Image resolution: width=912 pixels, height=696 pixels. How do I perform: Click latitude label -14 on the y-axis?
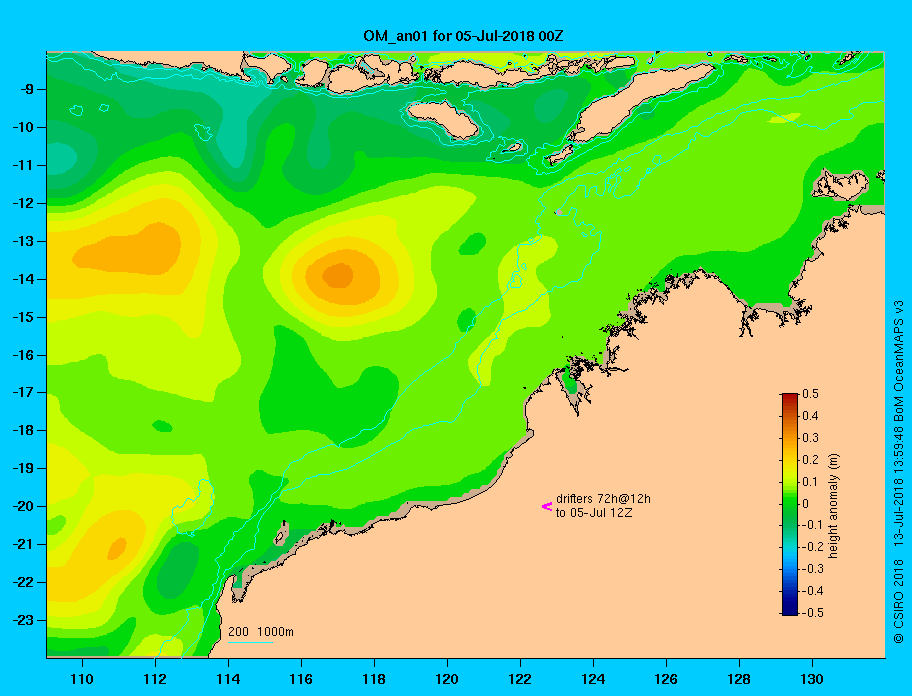22,279
